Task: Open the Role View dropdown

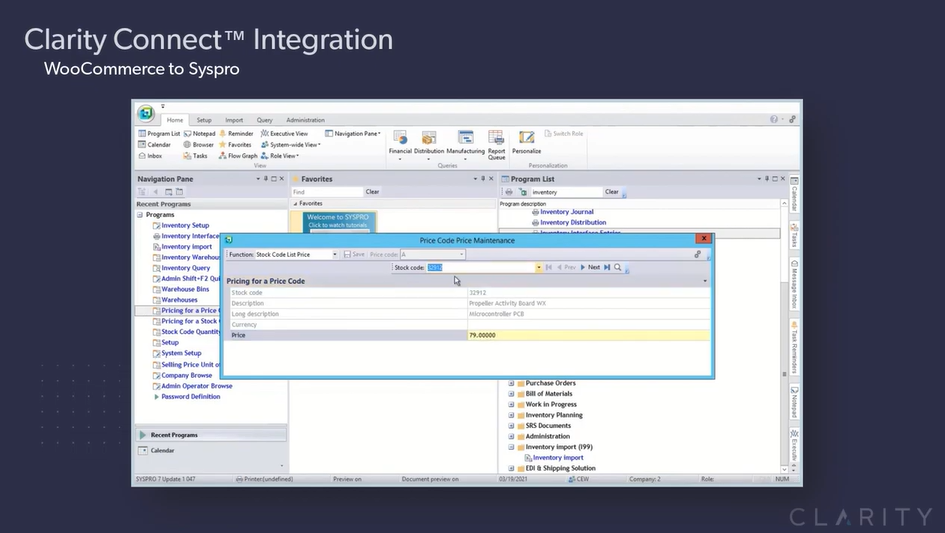Action: click(280, 156)
